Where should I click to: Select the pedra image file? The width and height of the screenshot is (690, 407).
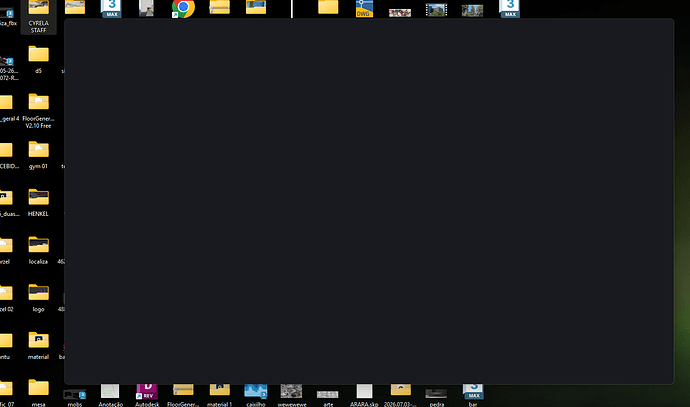point(436,393)
